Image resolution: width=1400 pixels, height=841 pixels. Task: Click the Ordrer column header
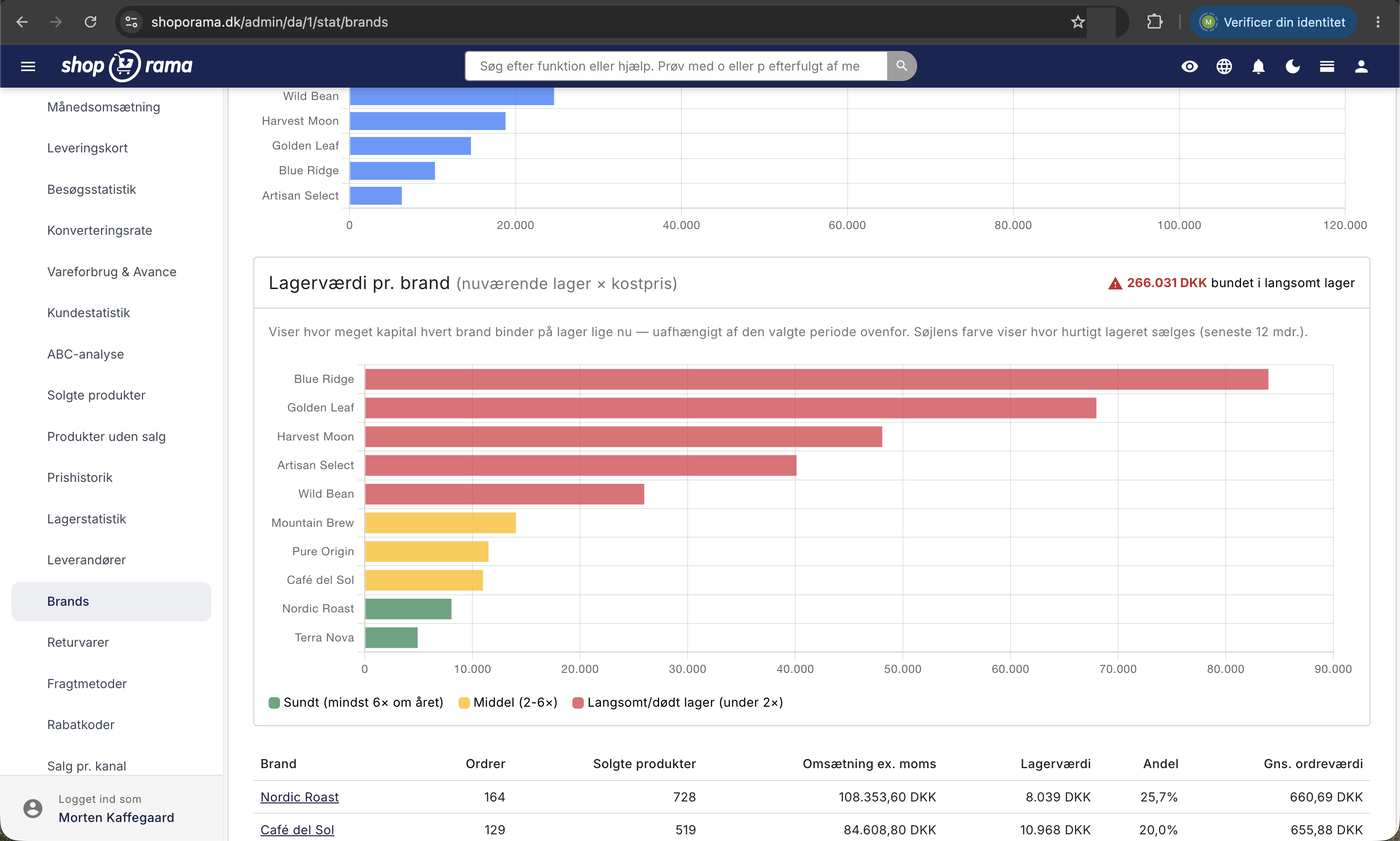pyautogui.click(x=485, y=764)
